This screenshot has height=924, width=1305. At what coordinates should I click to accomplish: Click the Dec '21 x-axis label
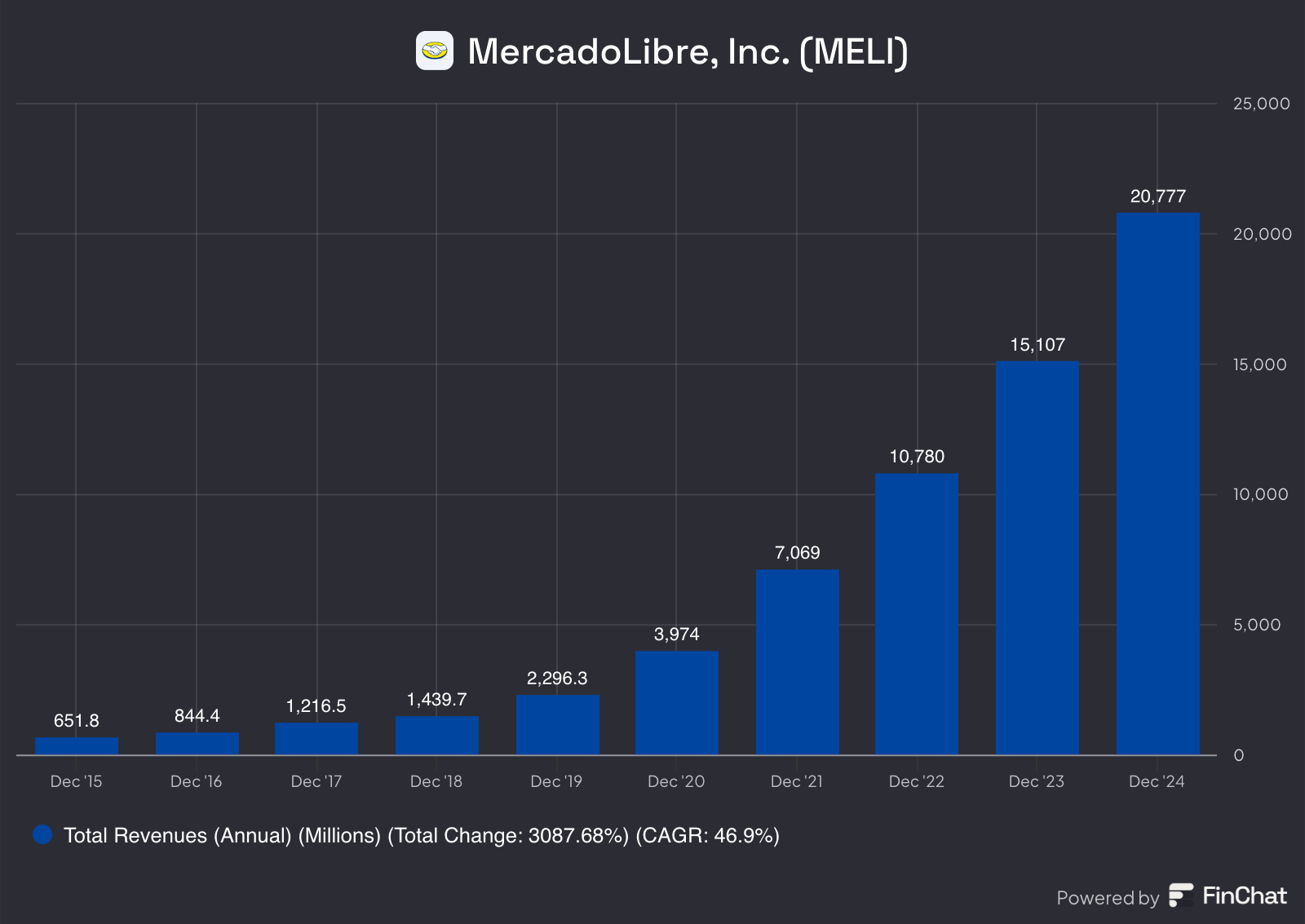point(797,781)
